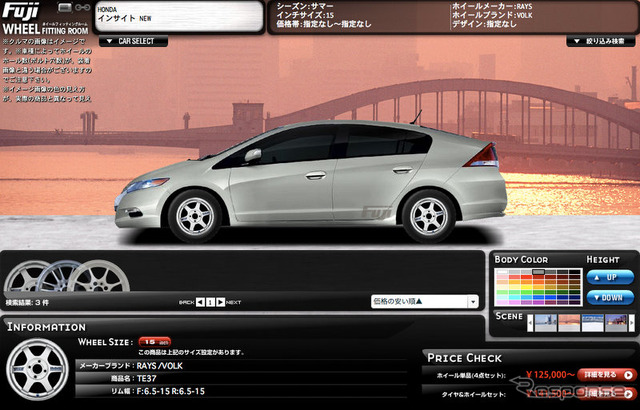This screenshot has width=640, height=410.
Task: Pick the white body color swatch
Action: coord(502,272)
